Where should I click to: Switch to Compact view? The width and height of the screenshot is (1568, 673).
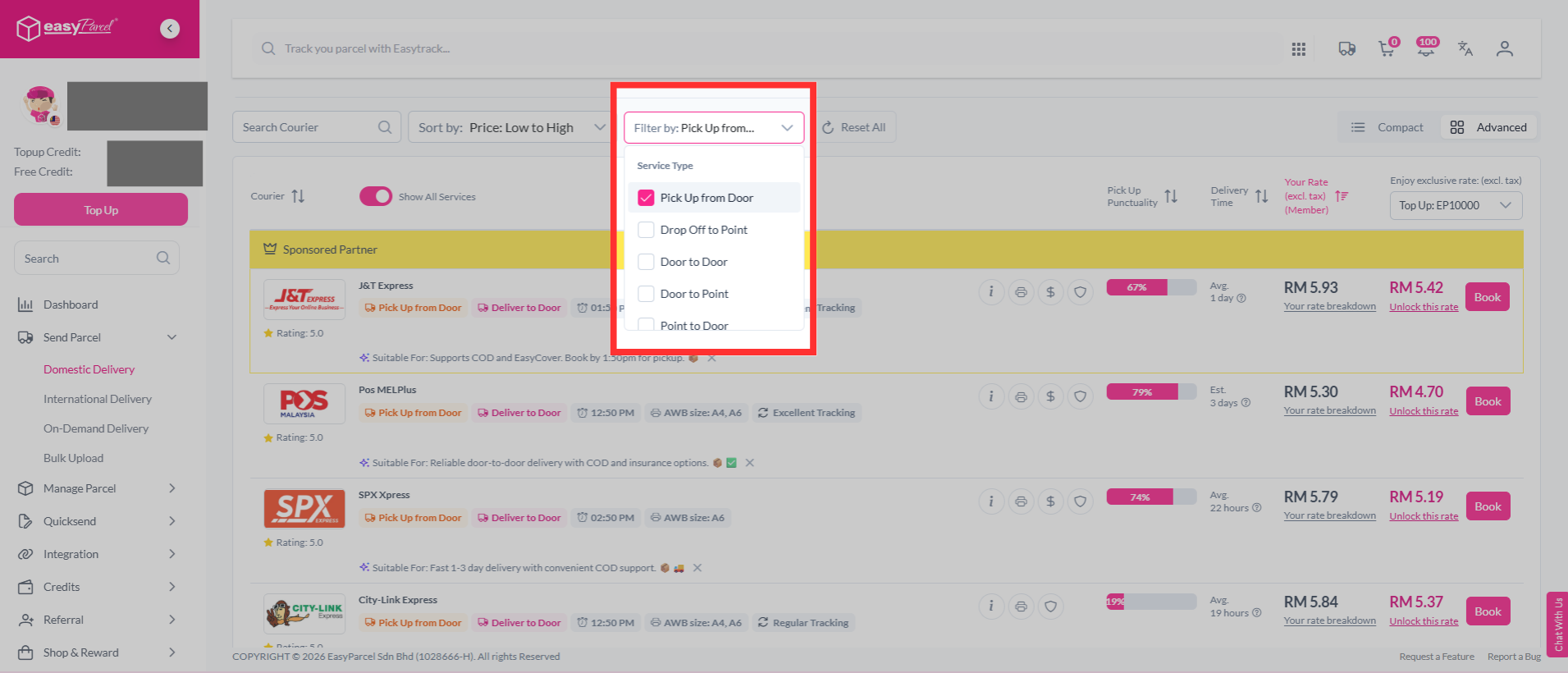click(1387, 127)
